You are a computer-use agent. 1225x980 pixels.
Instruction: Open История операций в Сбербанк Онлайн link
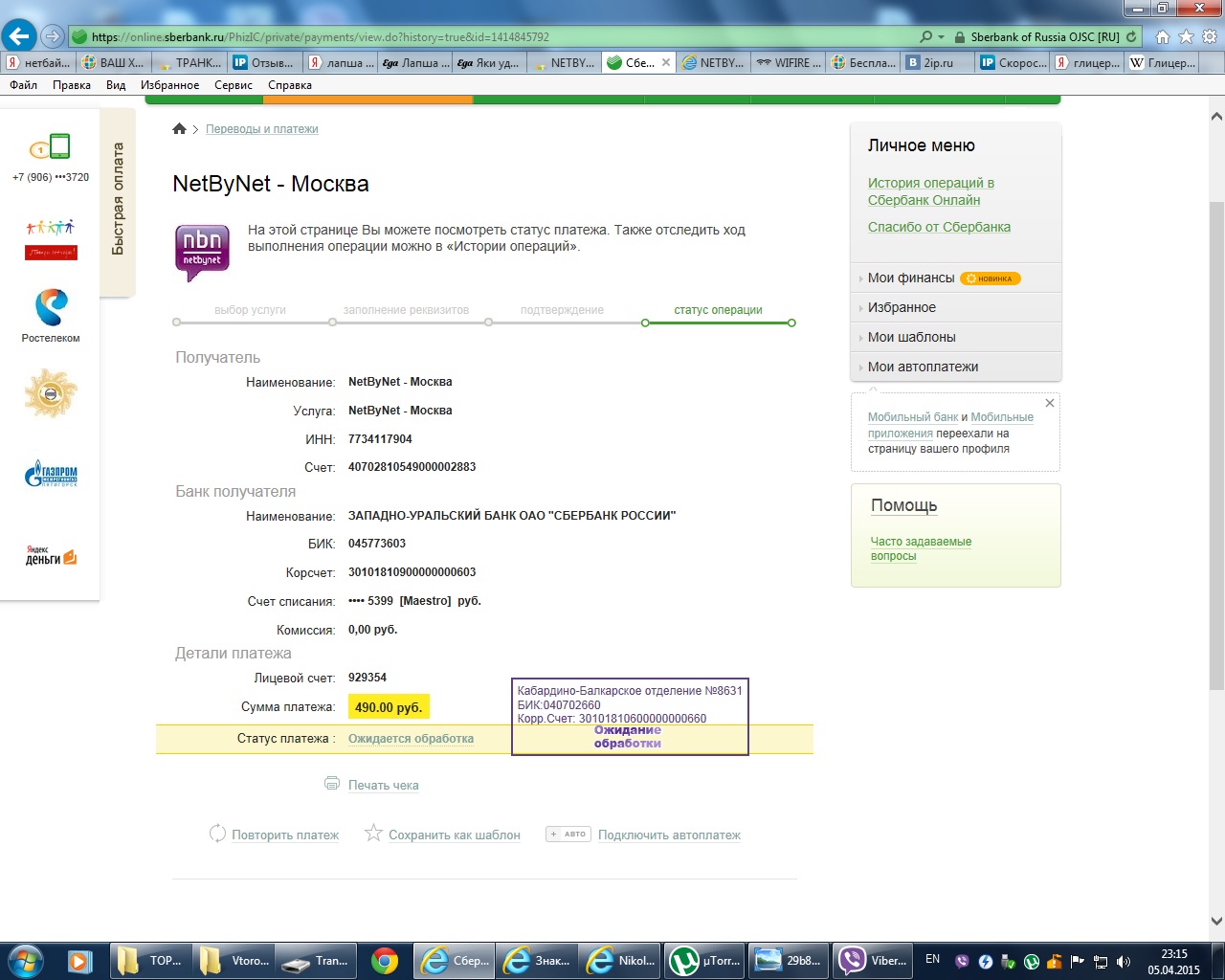[x=930, y=191]
